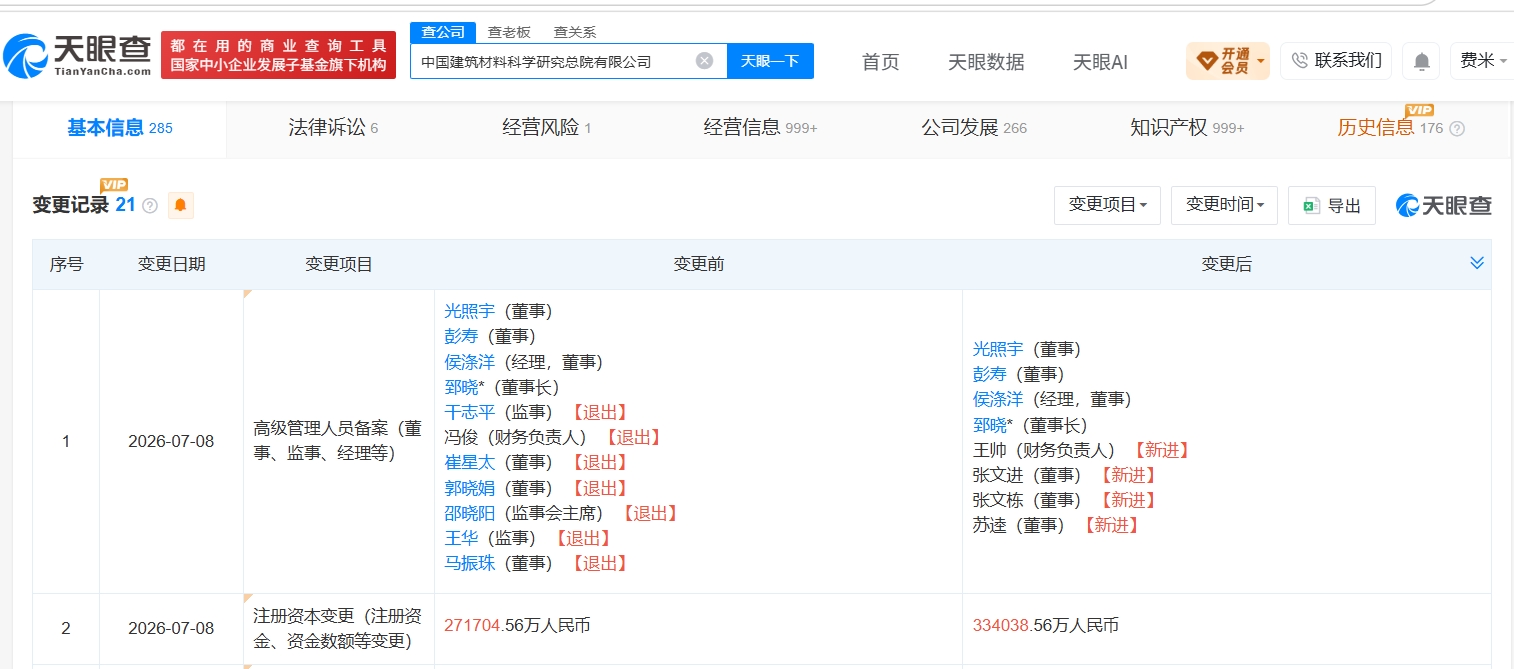1514x669 pixels.
Task: Click the help icon next to 21
Action: (150, 206)
